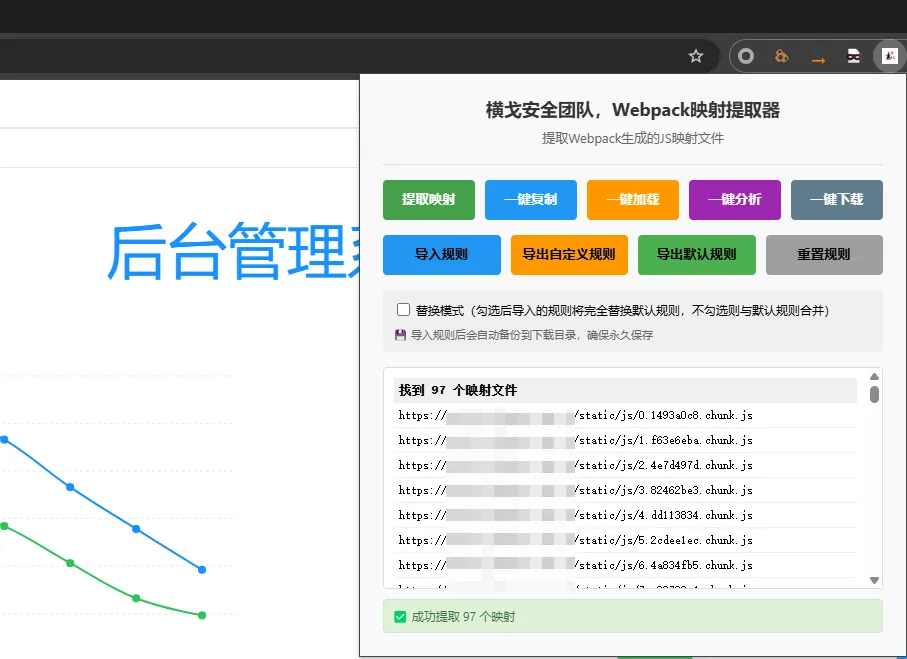
Task: Click the 一键下载 gray-blue button
Action: click(x=836, y=200)
